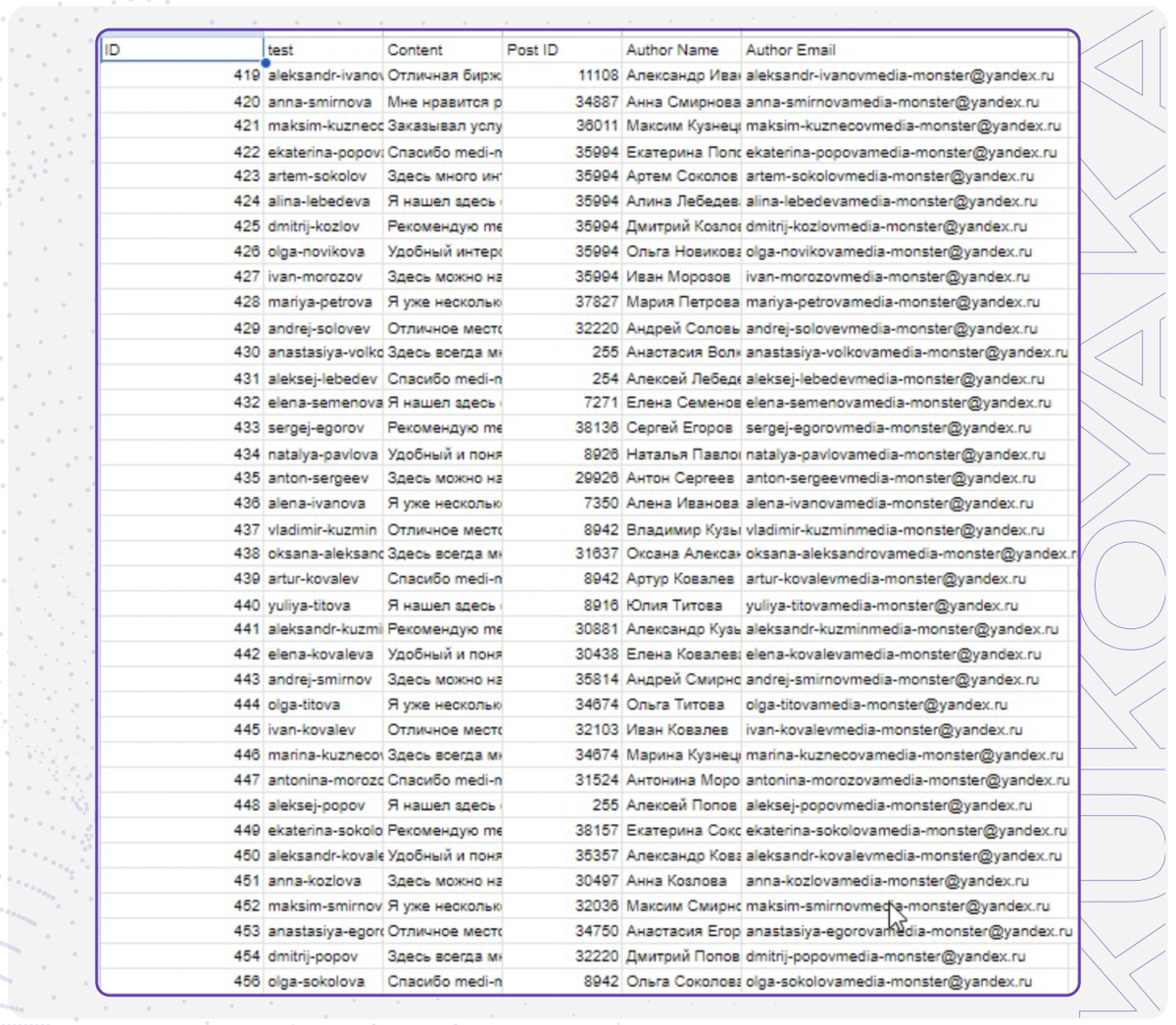Select cell 'elena-kovaleva'

(x=323, y=654)
